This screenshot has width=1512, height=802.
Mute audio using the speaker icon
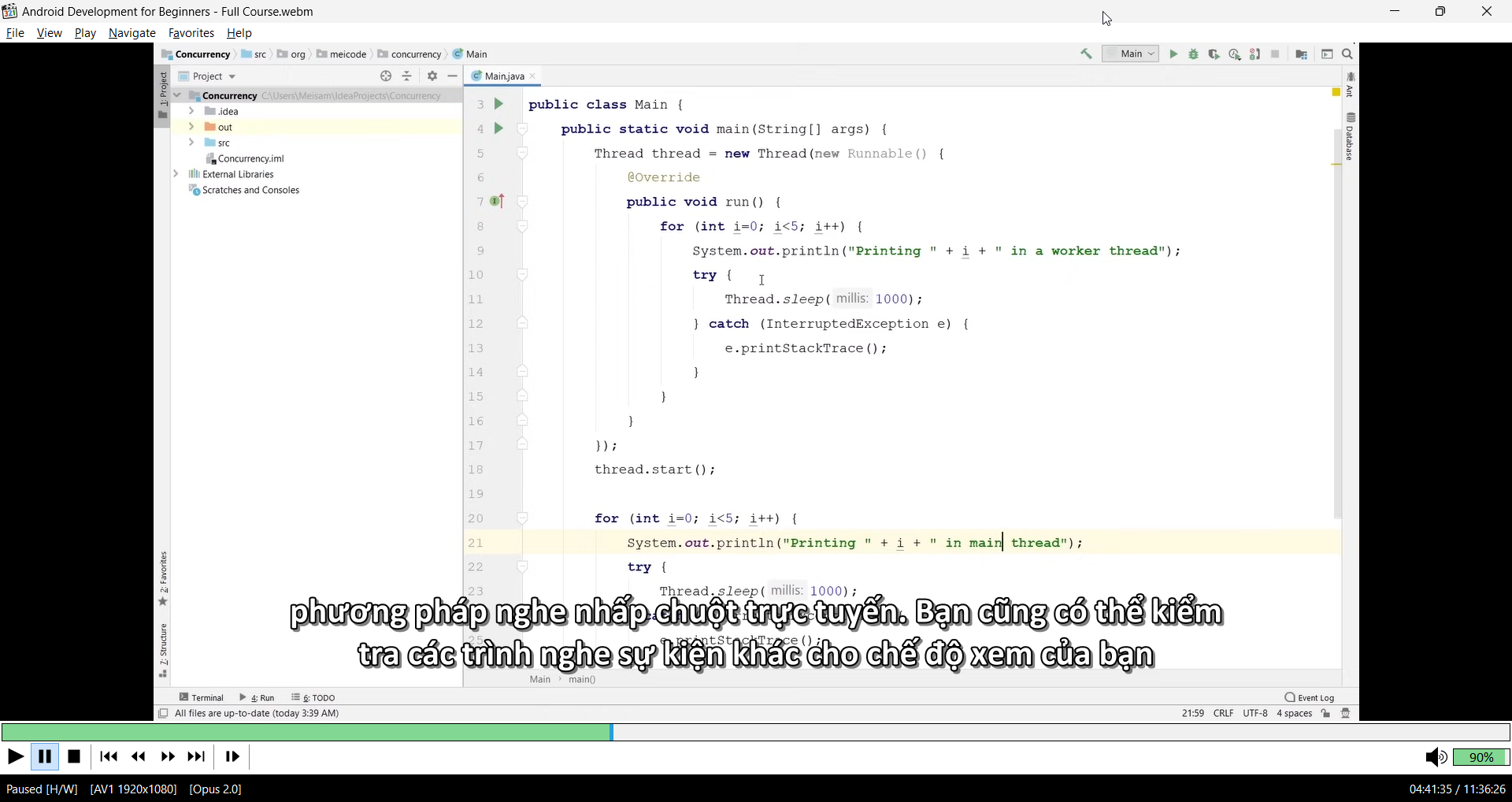click(1435, 758)
